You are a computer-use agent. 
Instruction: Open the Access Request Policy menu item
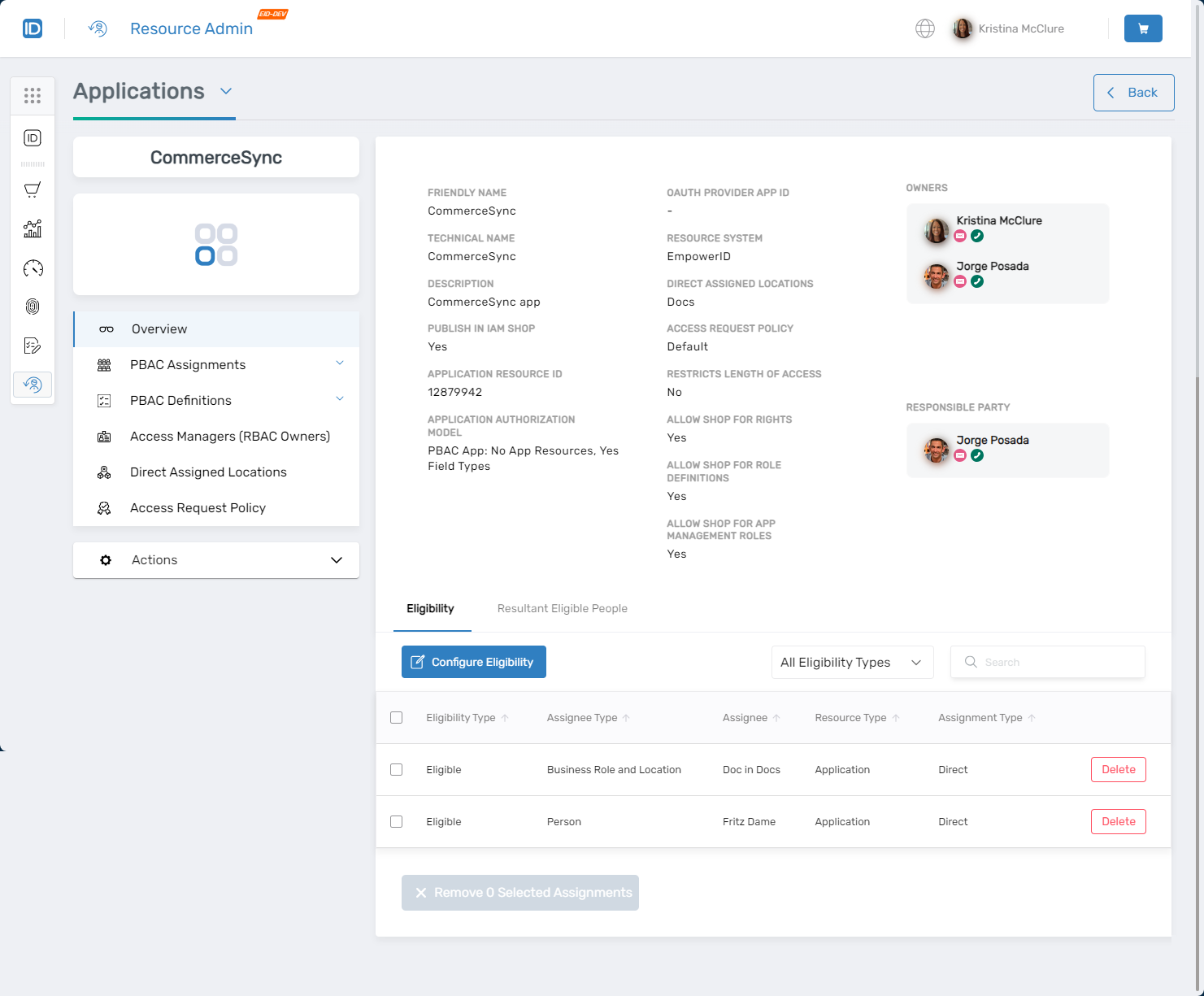[x=198, y=507]
